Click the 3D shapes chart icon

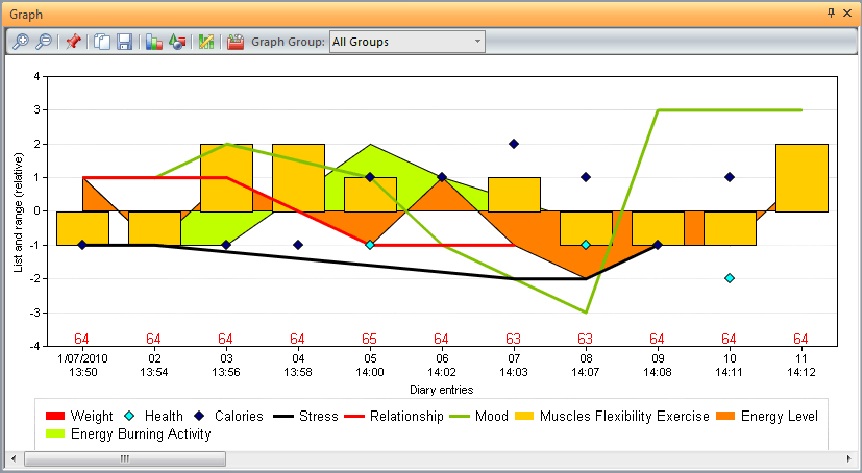(x=177, y=42)
